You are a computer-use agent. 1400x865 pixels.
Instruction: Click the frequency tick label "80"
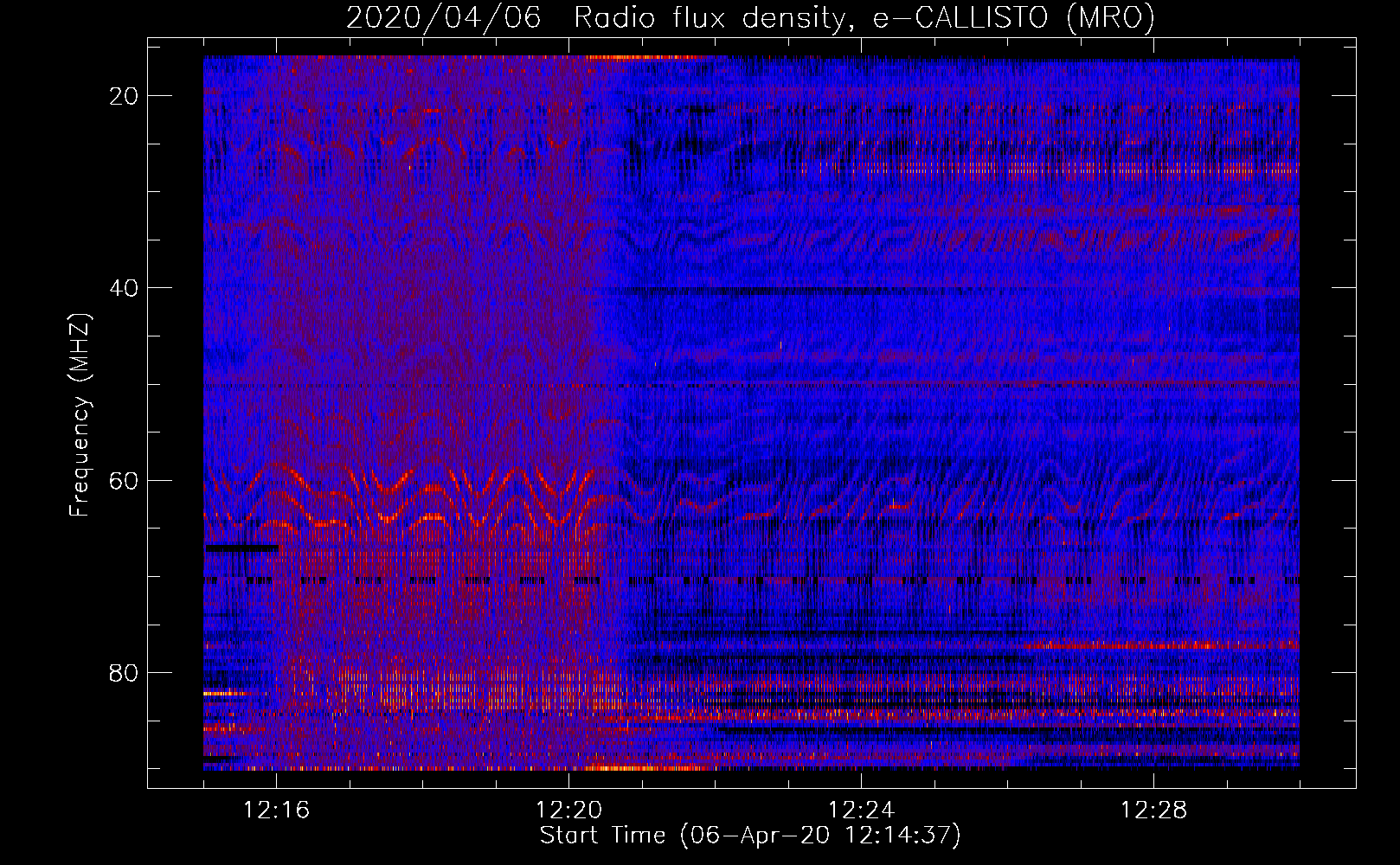(x=125, y=672)
